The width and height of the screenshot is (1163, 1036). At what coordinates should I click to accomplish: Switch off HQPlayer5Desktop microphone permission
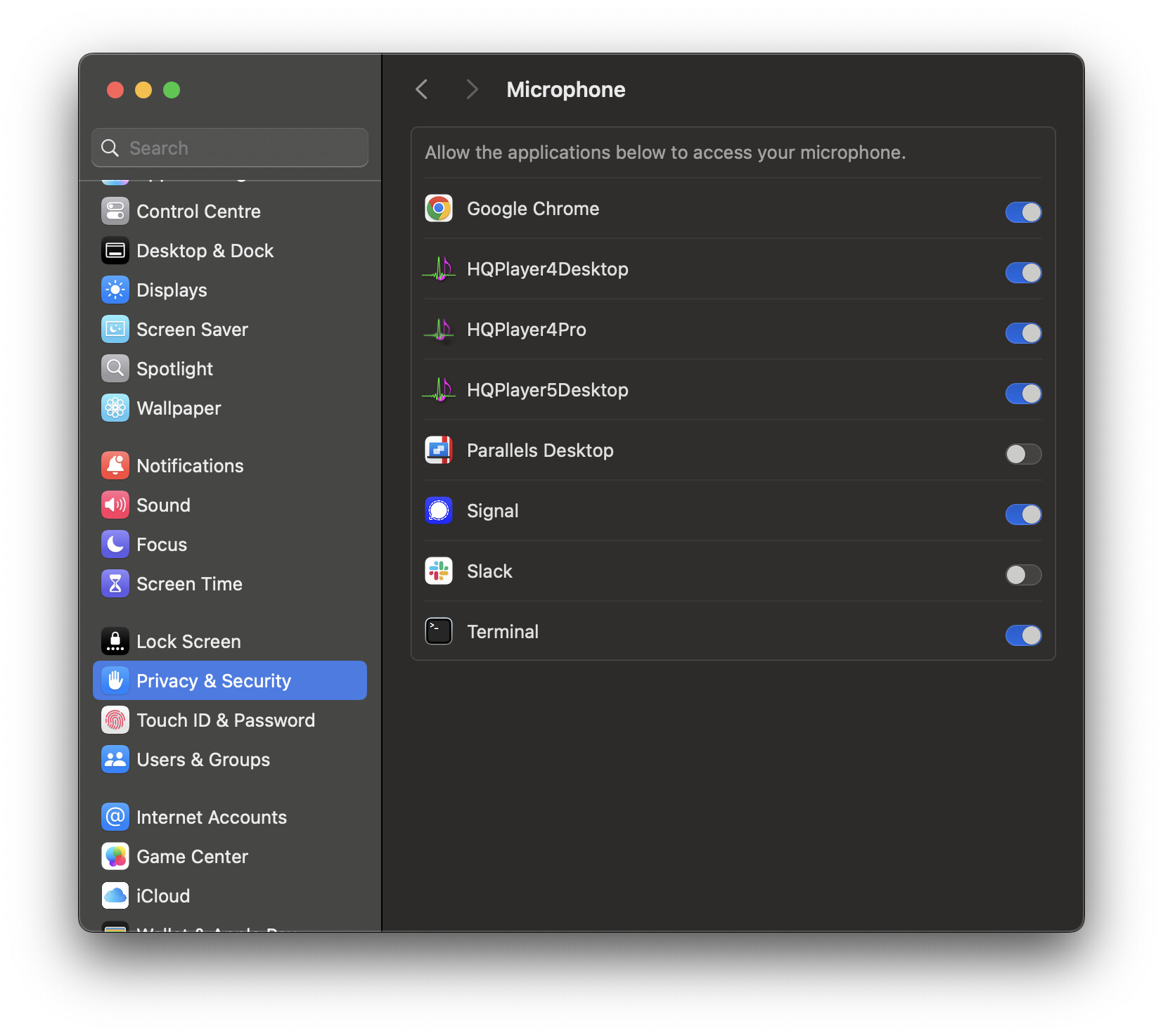point(1023,394)
